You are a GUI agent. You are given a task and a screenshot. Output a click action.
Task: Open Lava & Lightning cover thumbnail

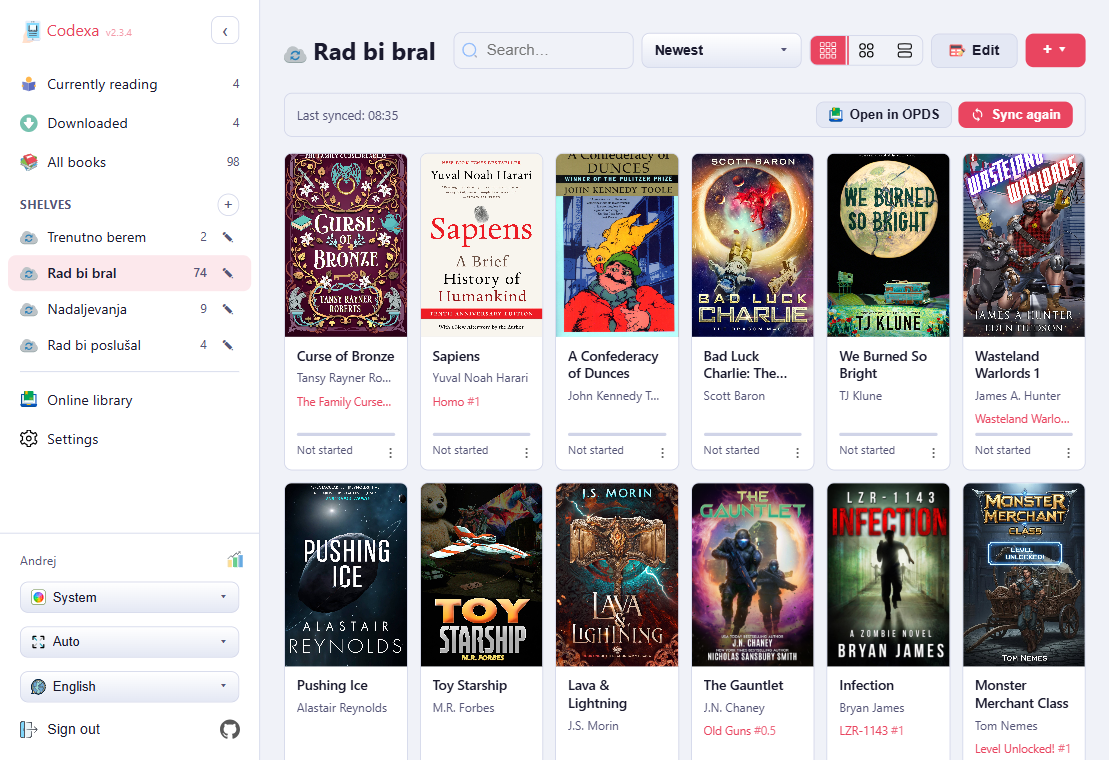click(617, 575)
